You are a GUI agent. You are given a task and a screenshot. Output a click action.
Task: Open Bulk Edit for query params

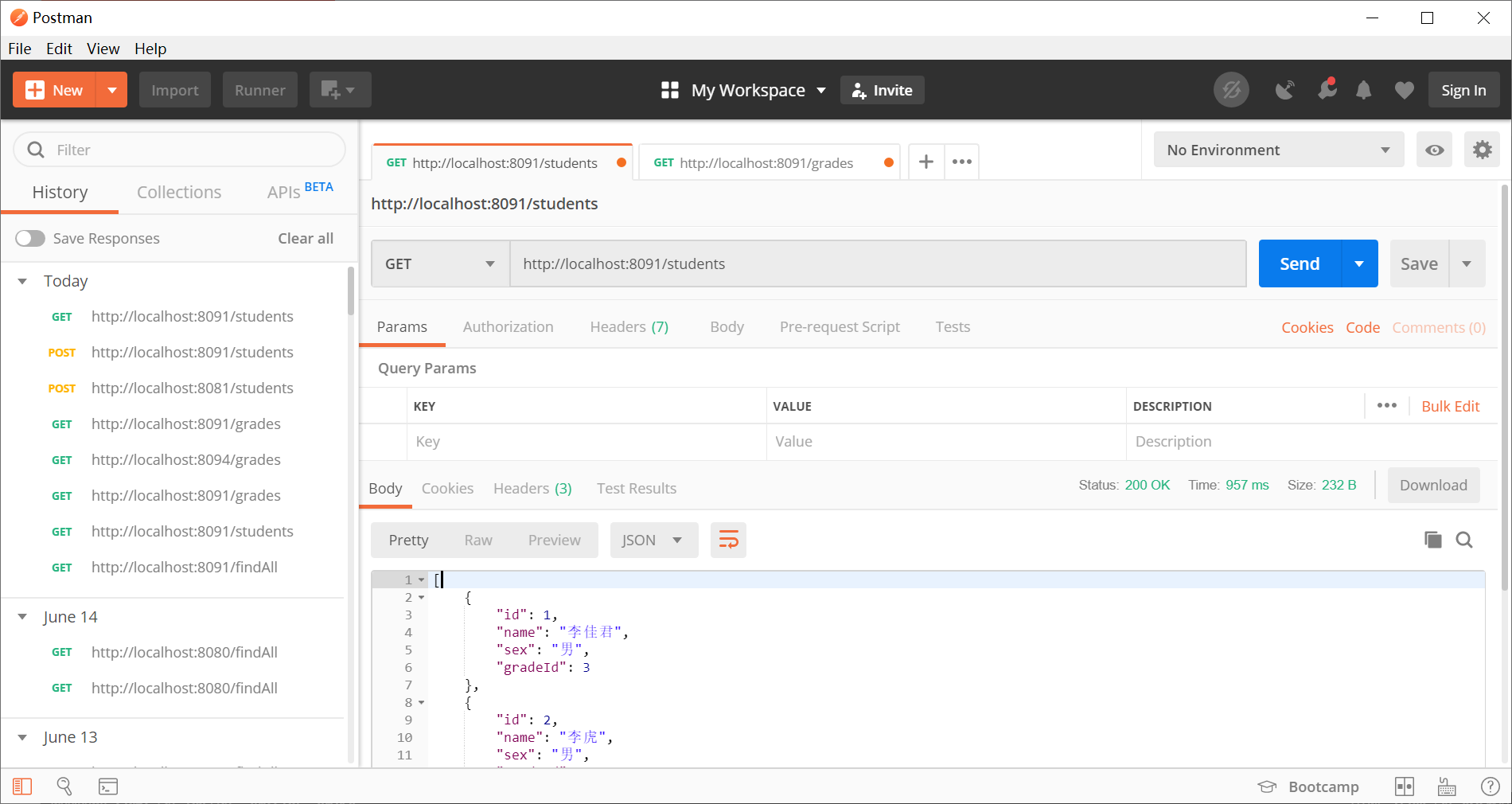coord(1450,406)
